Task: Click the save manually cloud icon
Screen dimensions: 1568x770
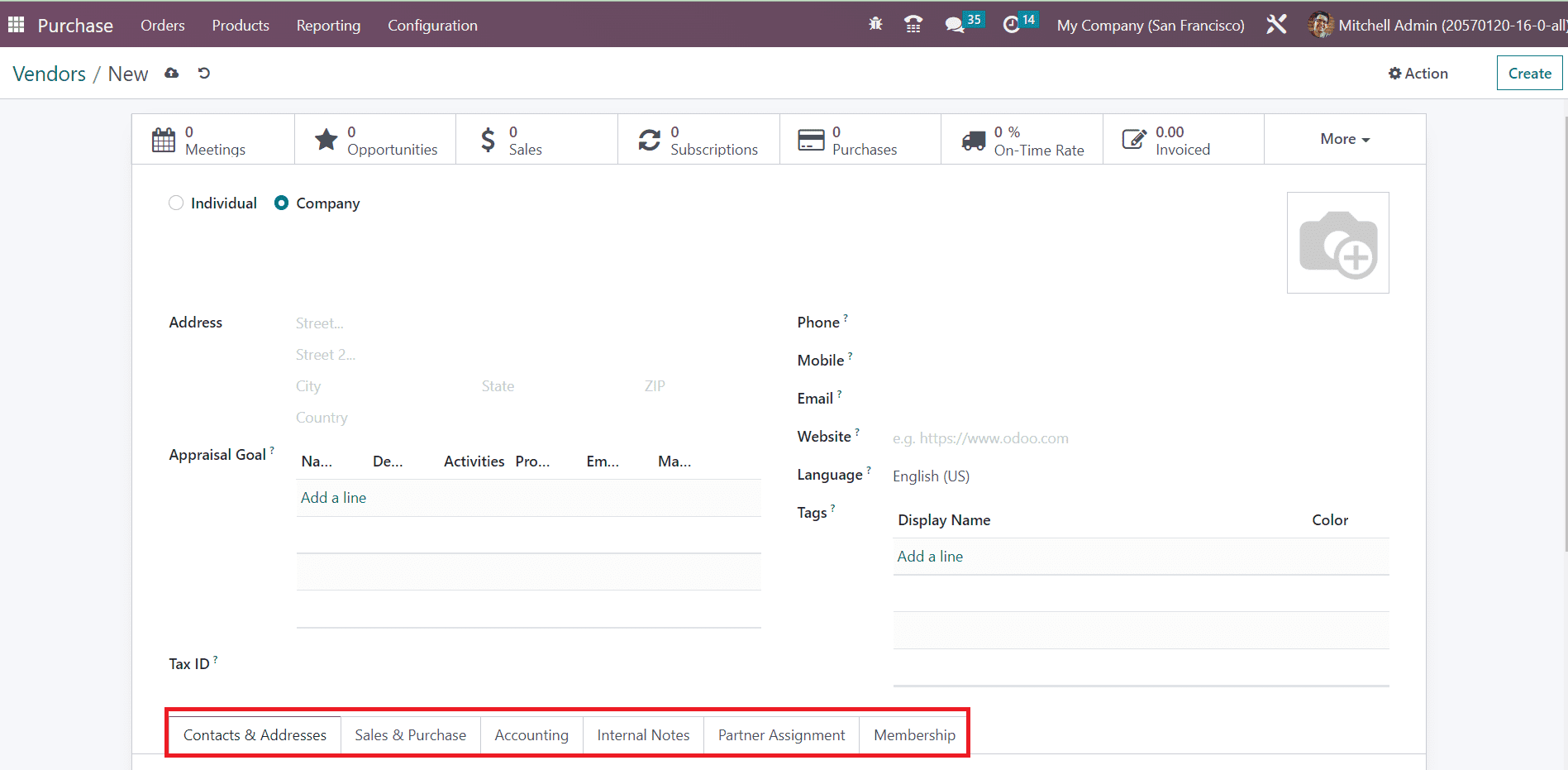Action: coord(172,74)
